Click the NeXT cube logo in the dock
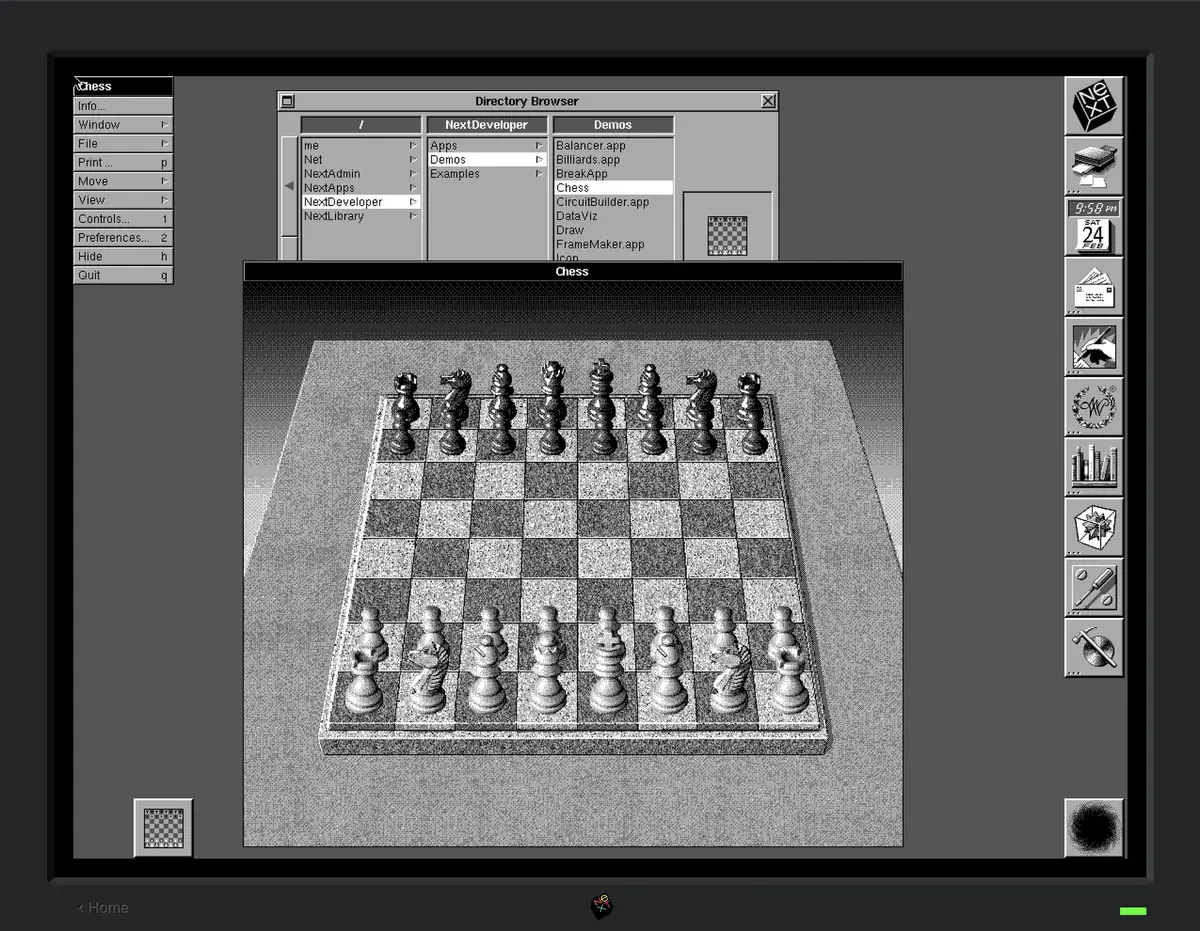Viewport: 1200px width, 931px height. click(1094, 105)
